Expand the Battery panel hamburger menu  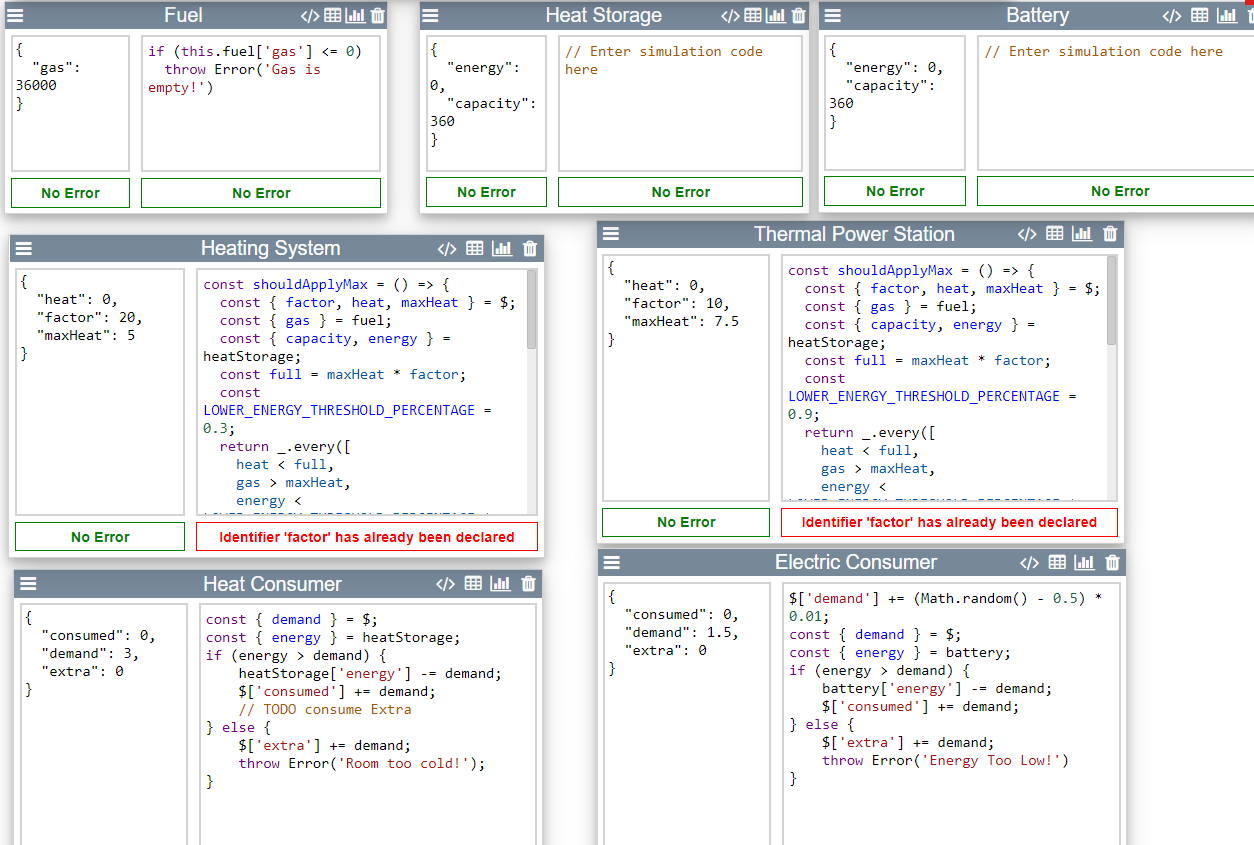832,15
